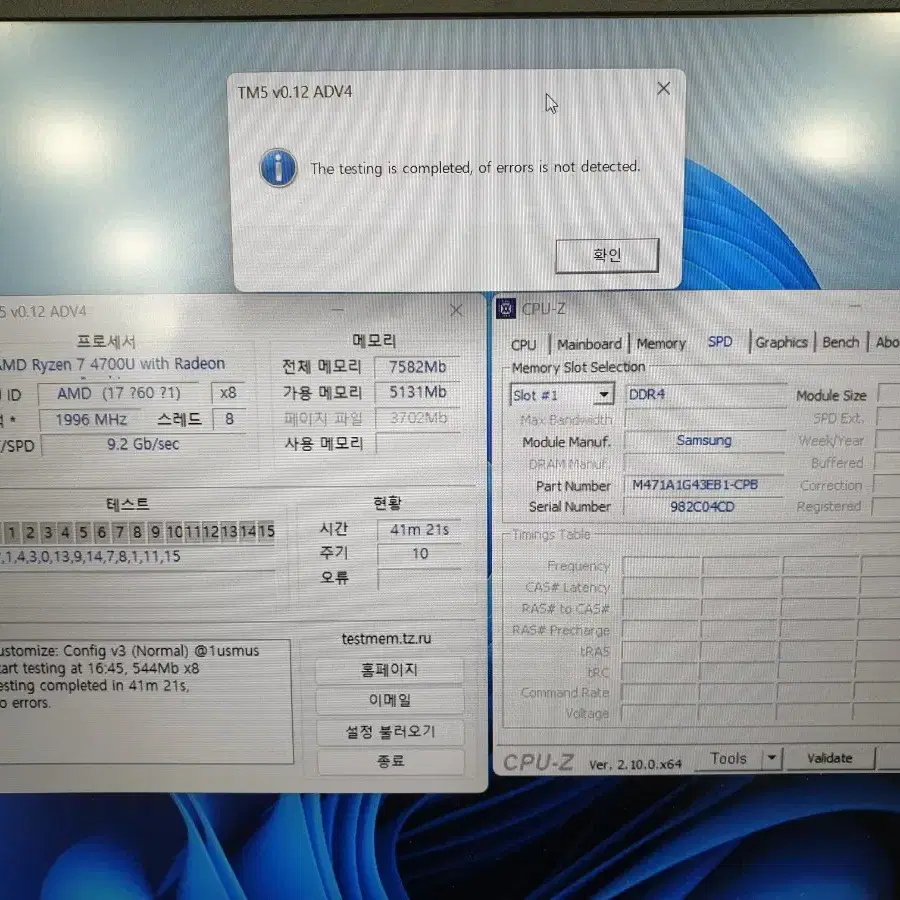Select the SPD tab in CPU-Z
This screenshot has height=900, width=900.
720,342
